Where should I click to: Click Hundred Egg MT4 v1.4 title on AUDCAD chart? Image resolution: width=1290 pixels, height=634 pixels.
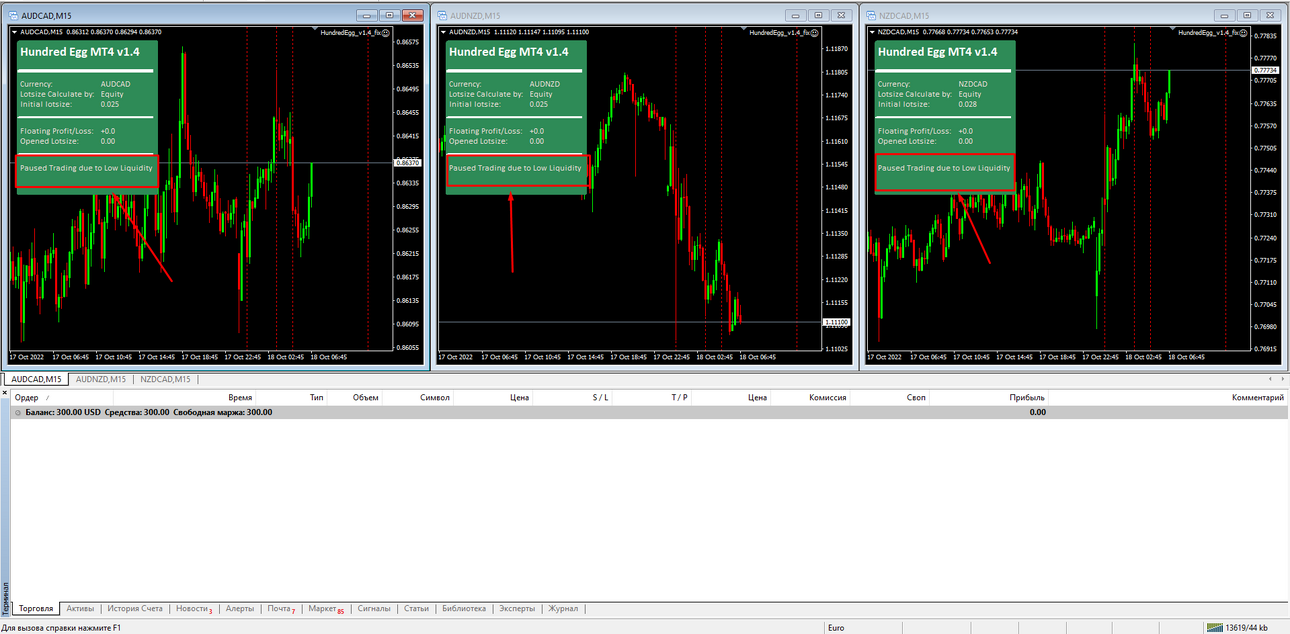80,52
